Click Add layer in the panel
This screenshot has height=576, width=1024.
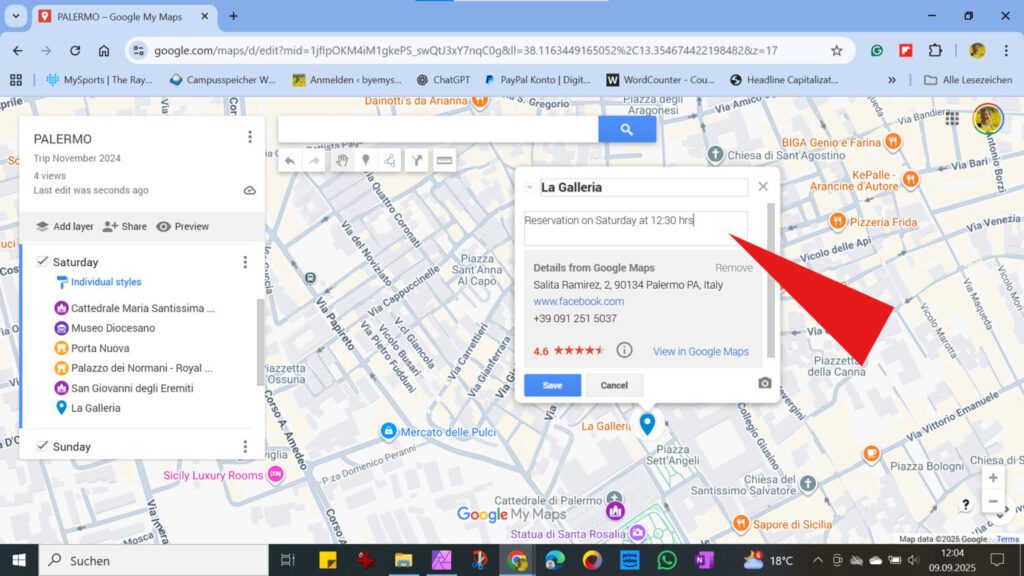(x=64, y=227)
